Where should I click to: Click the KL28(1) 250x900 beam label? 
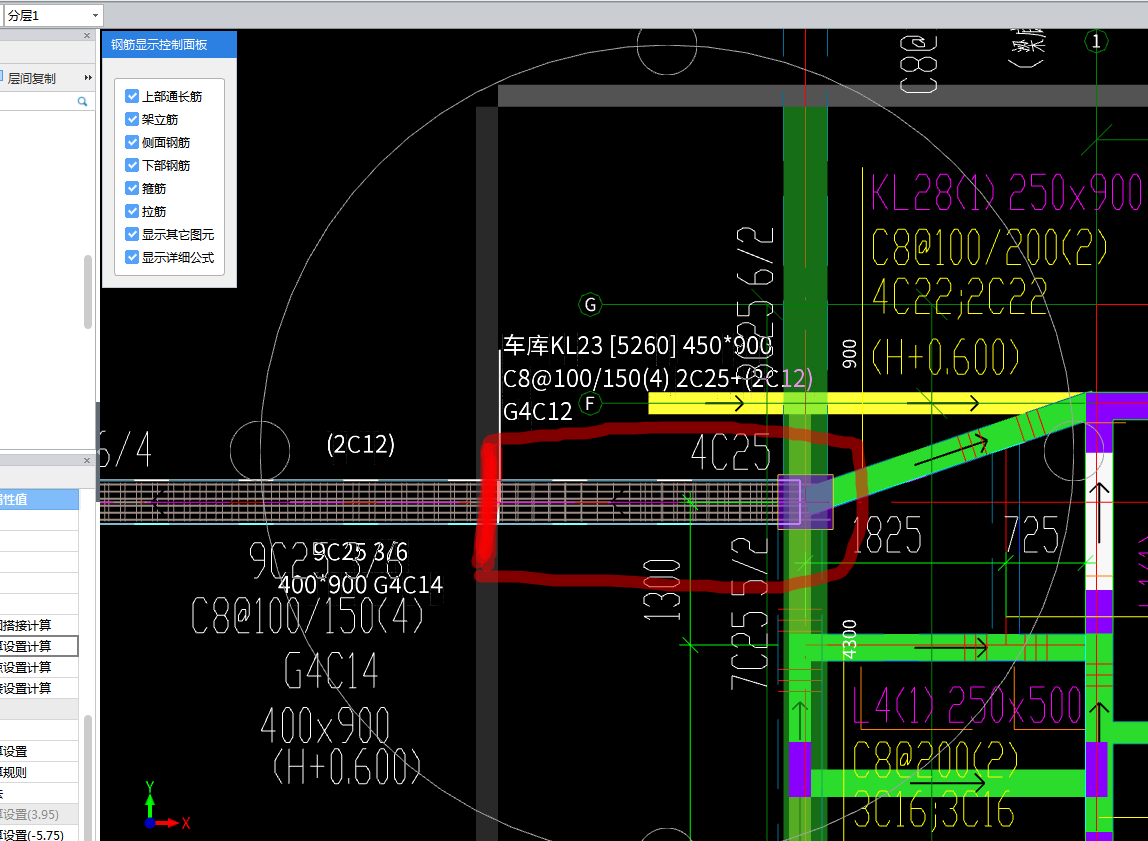tap(1005, 193)
